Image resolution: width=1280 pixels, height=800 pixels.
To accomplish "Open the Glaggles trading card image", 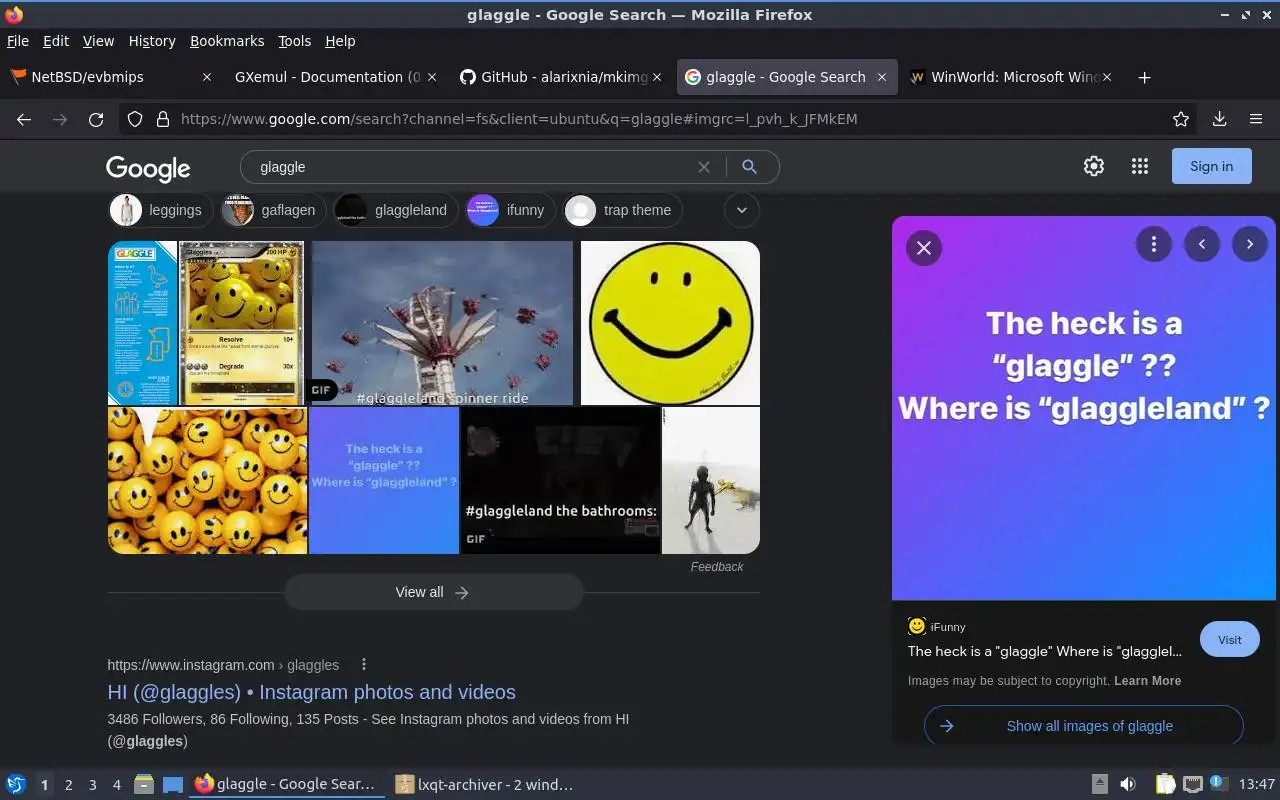I will coord(241,323).
